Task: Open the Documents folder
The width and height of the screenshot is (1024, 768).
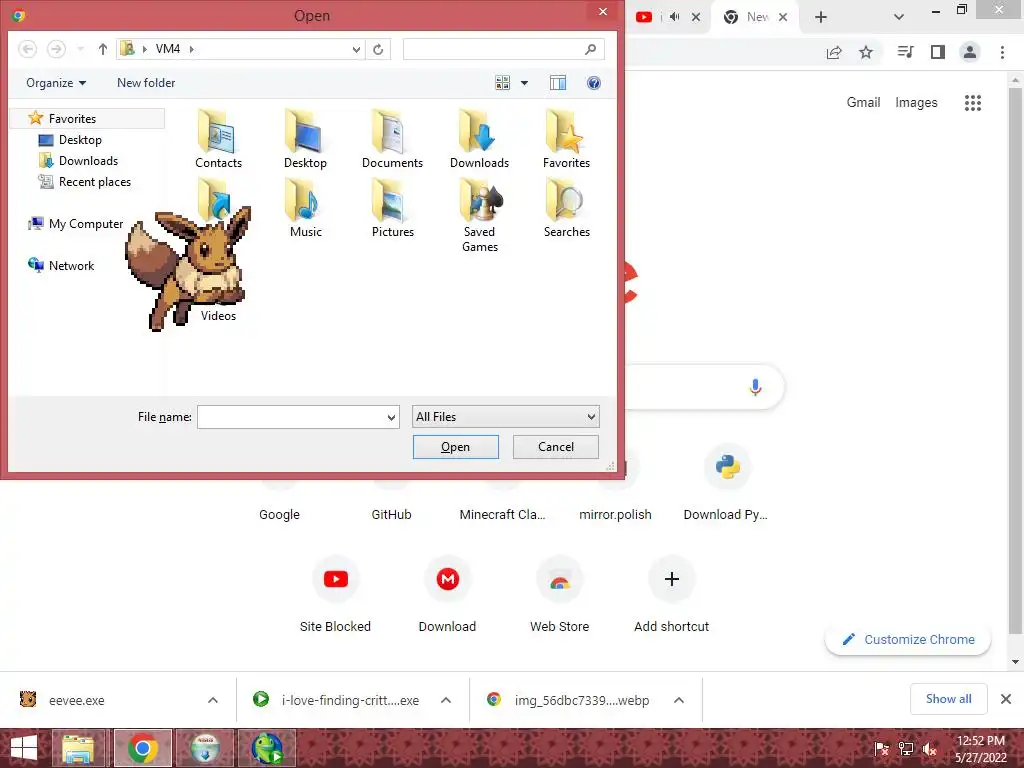Action: click(392, 140)
